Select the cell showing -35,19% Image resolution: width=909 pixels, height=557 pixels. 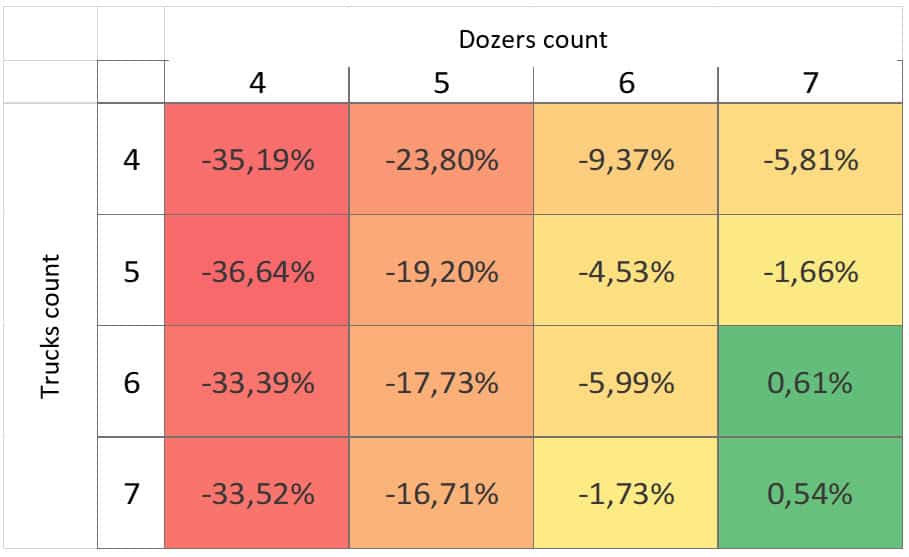257,159
